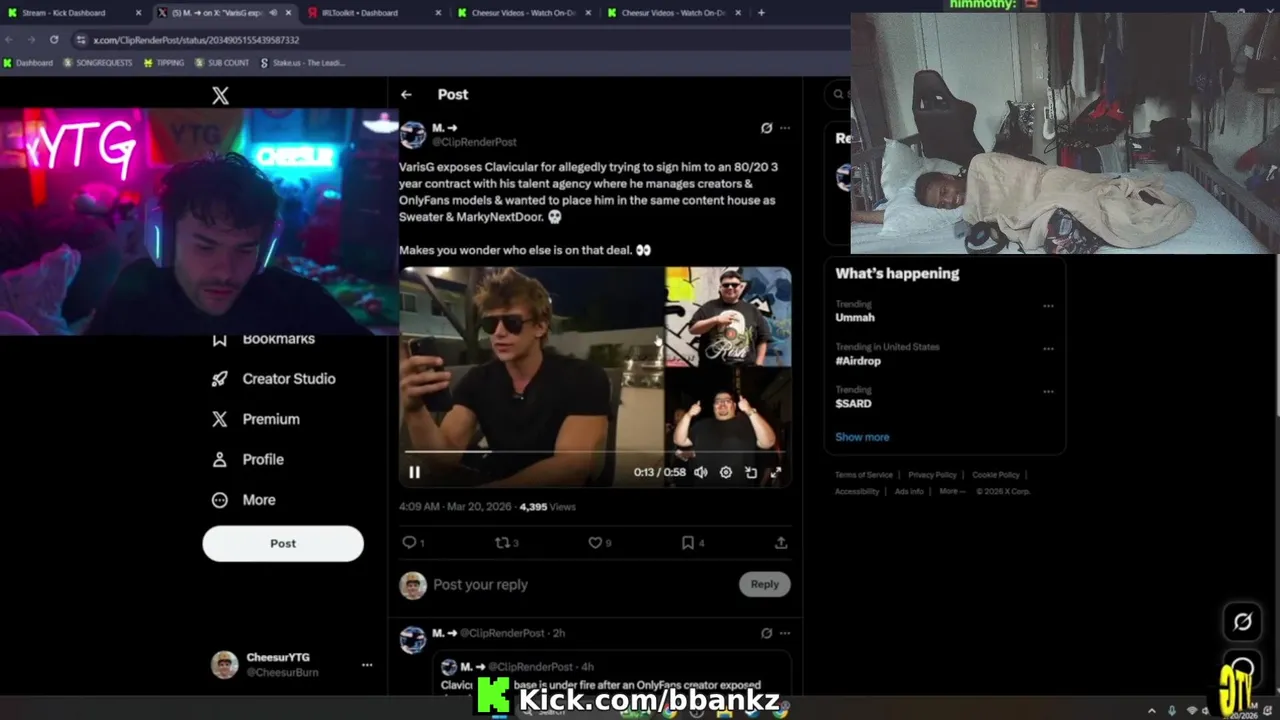Open Accessibility footer link
This screenshot has width=1280, height=720.
coord(857,491)
